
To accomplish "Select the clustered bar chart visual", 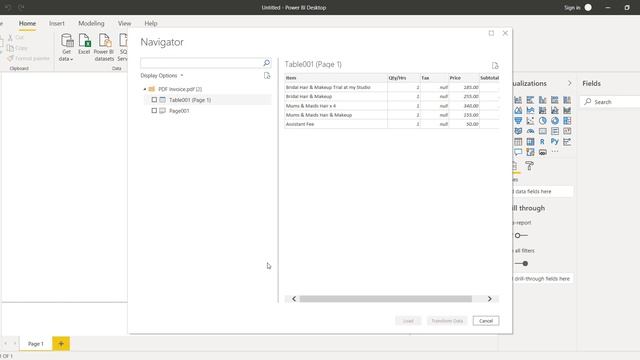I will pyautogui.click(x=530, y=100).
